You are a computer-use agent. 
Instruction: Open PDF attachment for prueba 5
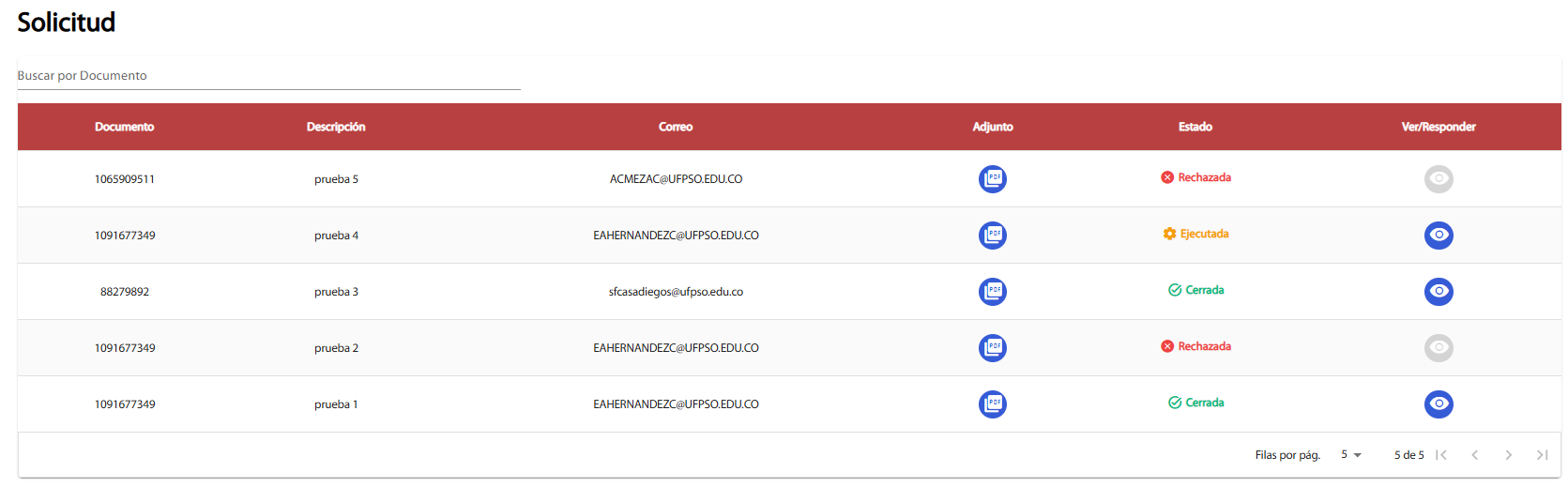[992, 178]
